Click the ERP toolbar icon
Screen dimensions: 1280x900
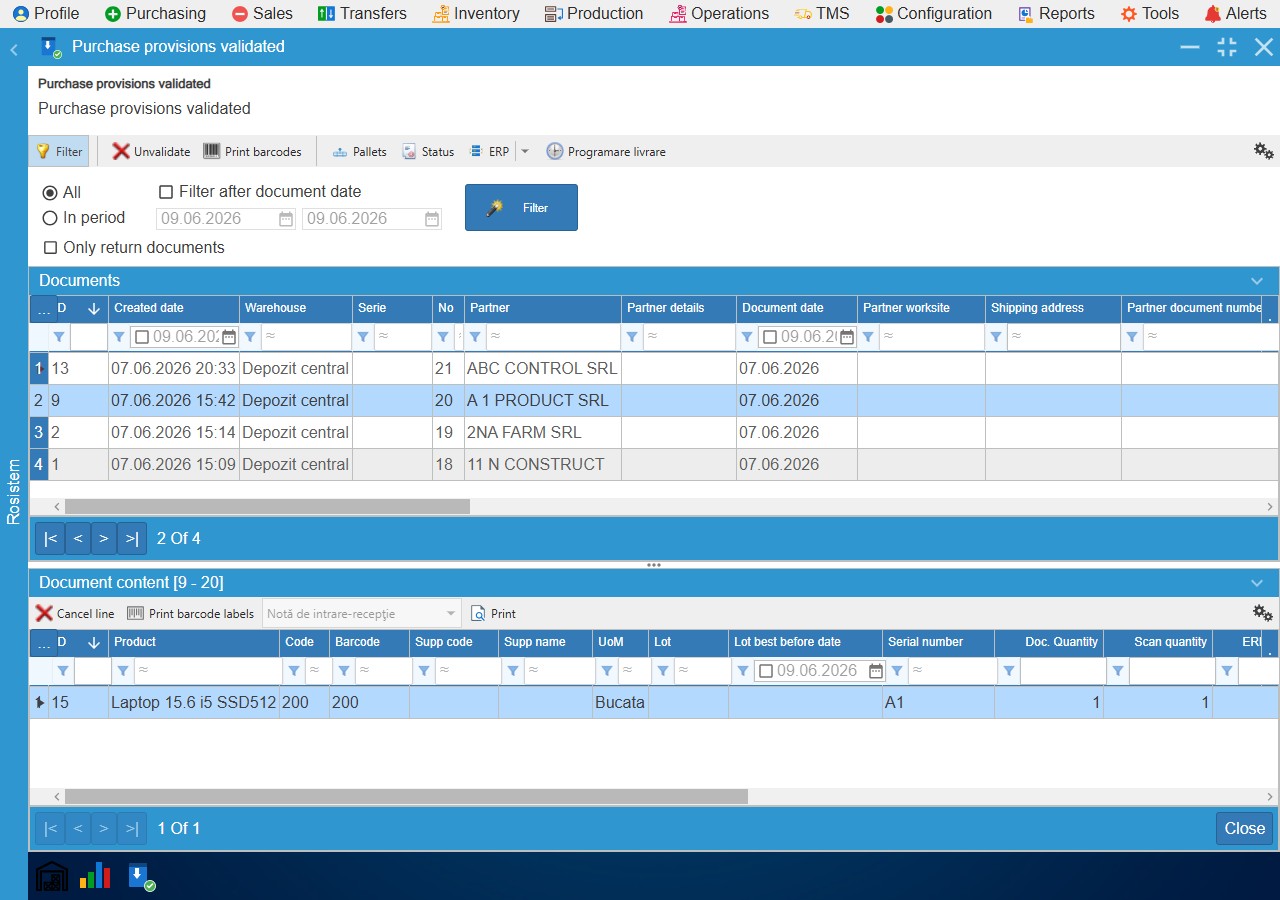click(x=476, y=151)
